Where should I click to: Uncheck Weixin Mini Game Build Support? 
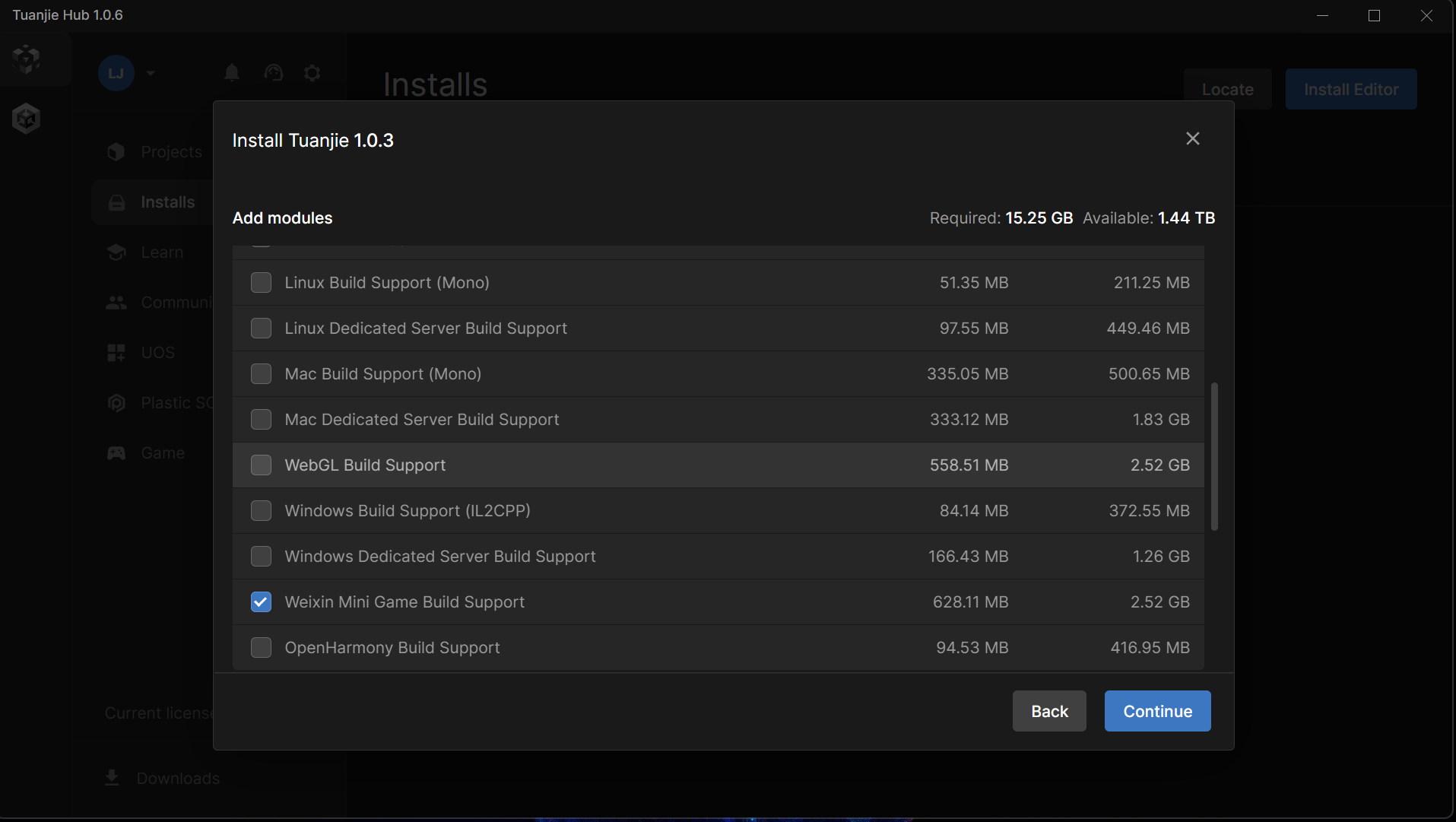coord(261,602)
